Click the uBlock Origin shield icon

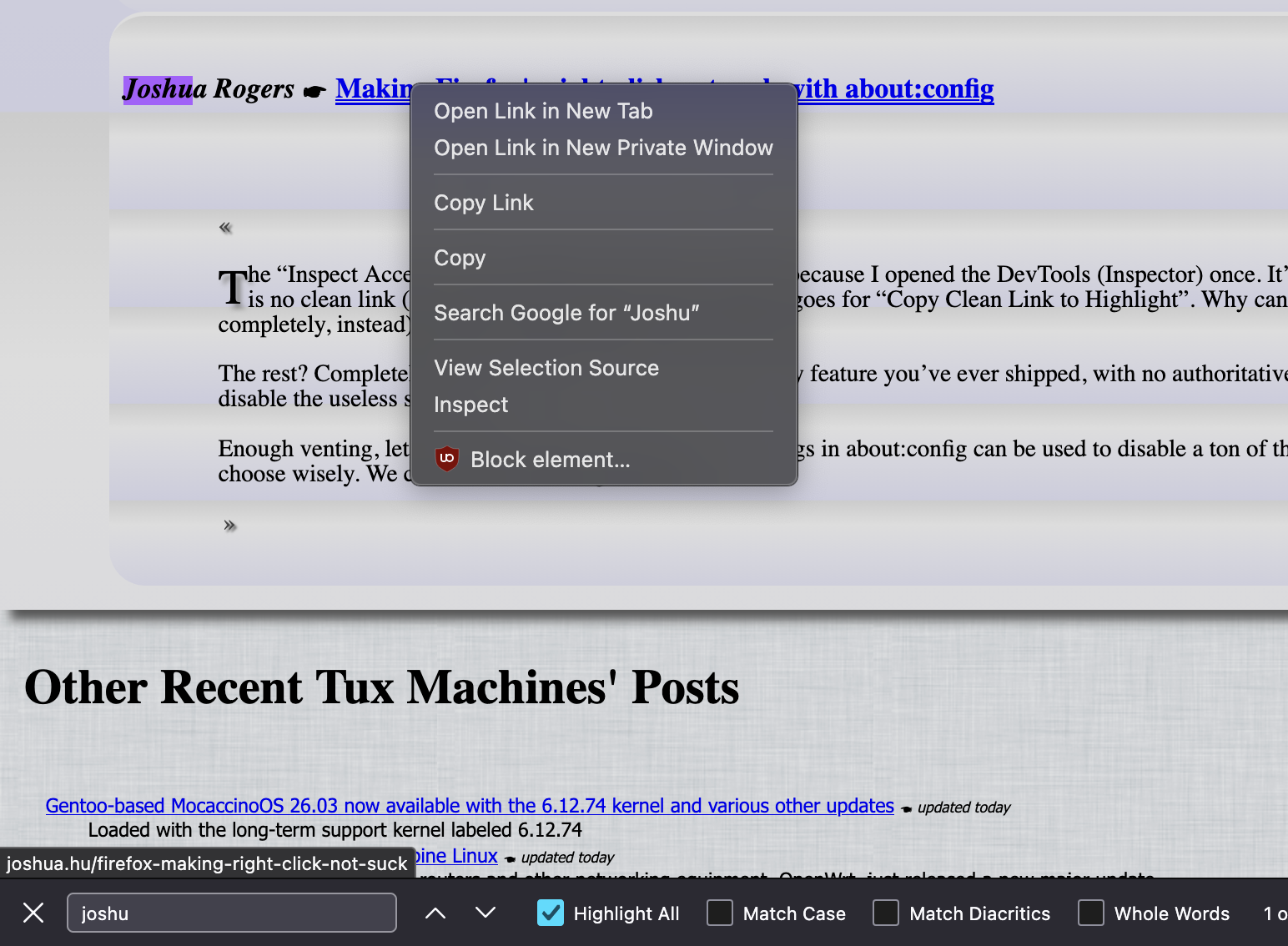tap(447, 459)
